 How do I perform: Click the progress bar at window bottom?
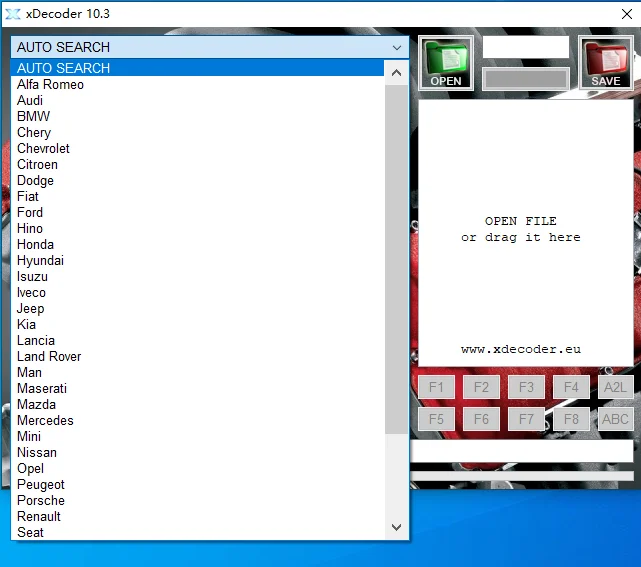click(522, 475)
